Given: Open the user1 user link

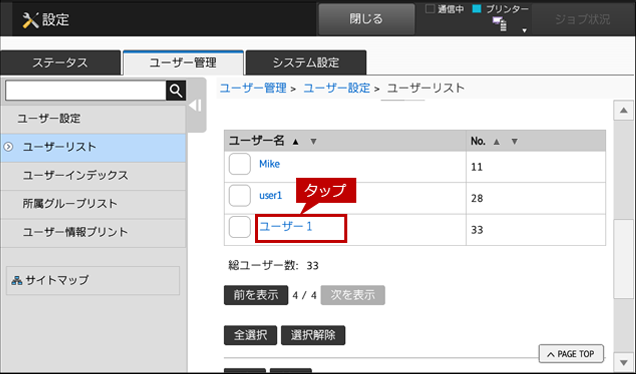Looking at the screenshot, I should [271, 196].
